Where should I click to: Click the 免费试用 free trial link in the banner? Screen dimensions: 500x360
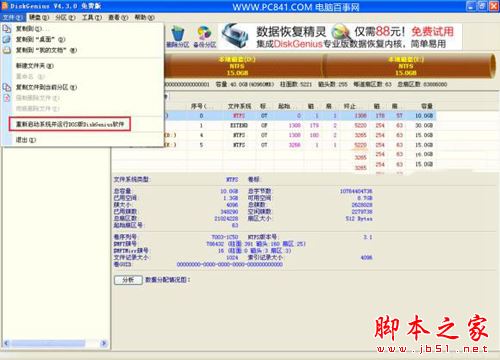432,32
